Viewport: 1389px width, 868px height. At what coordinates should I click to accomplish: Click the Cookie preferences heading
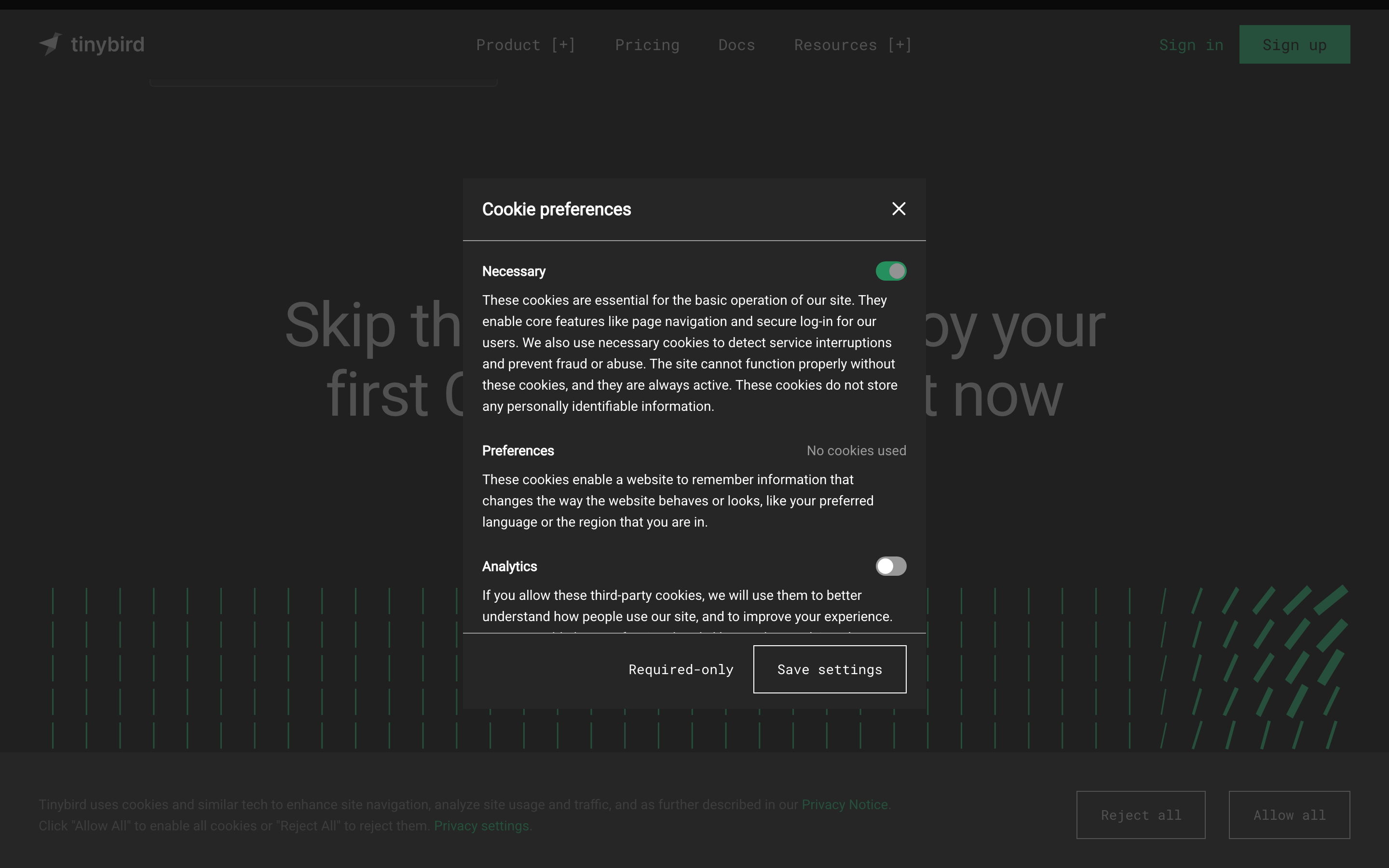coord(556,210)
